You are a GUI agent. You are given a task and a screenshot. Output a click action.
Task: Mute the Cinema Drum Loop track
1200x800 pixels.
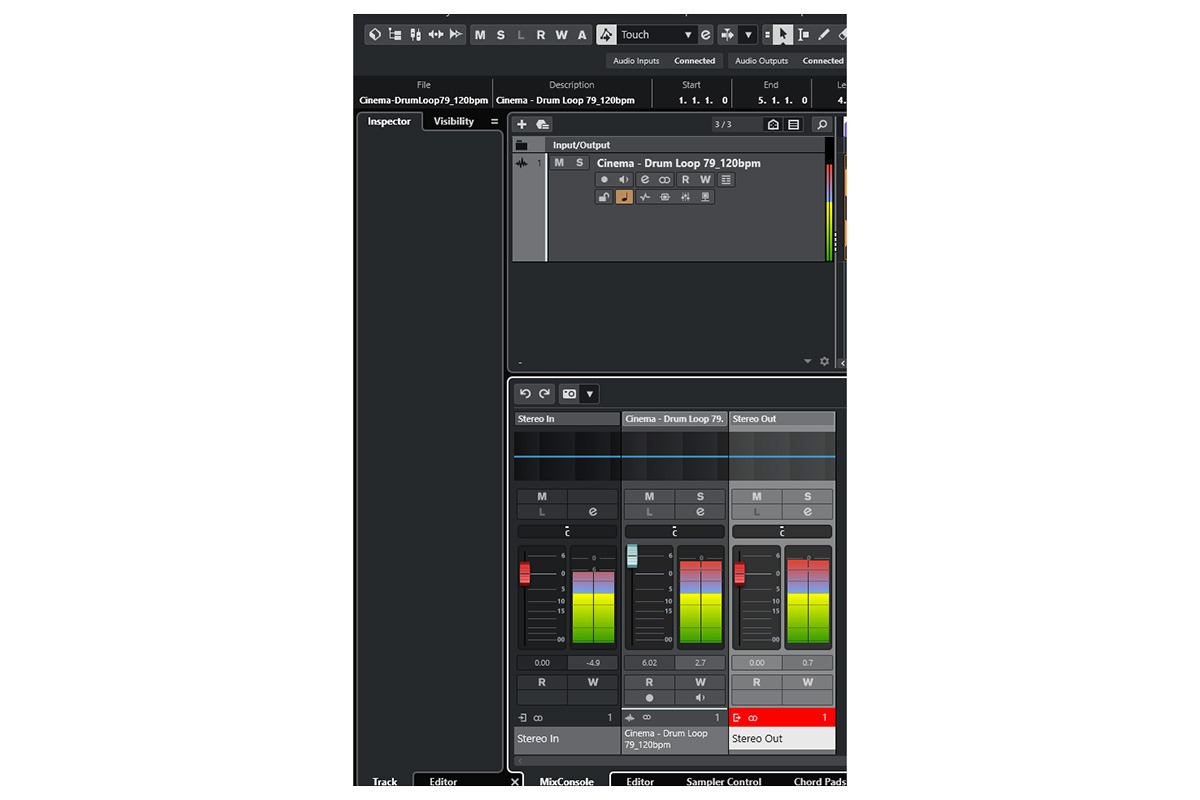pos(559,163)
